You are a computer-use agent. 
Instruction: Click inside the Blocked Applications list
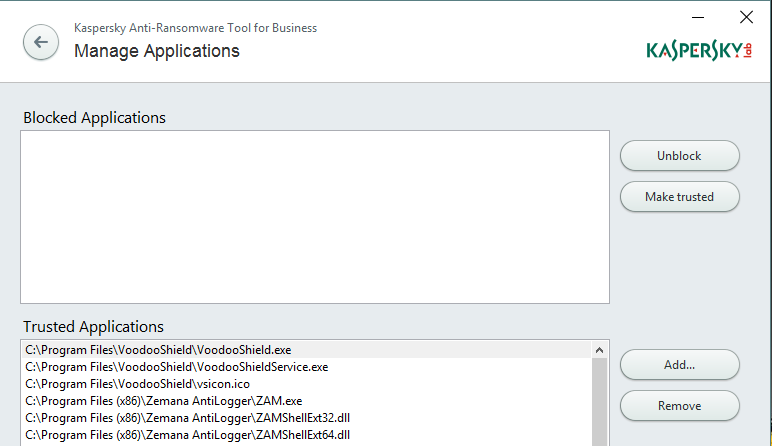315,217
